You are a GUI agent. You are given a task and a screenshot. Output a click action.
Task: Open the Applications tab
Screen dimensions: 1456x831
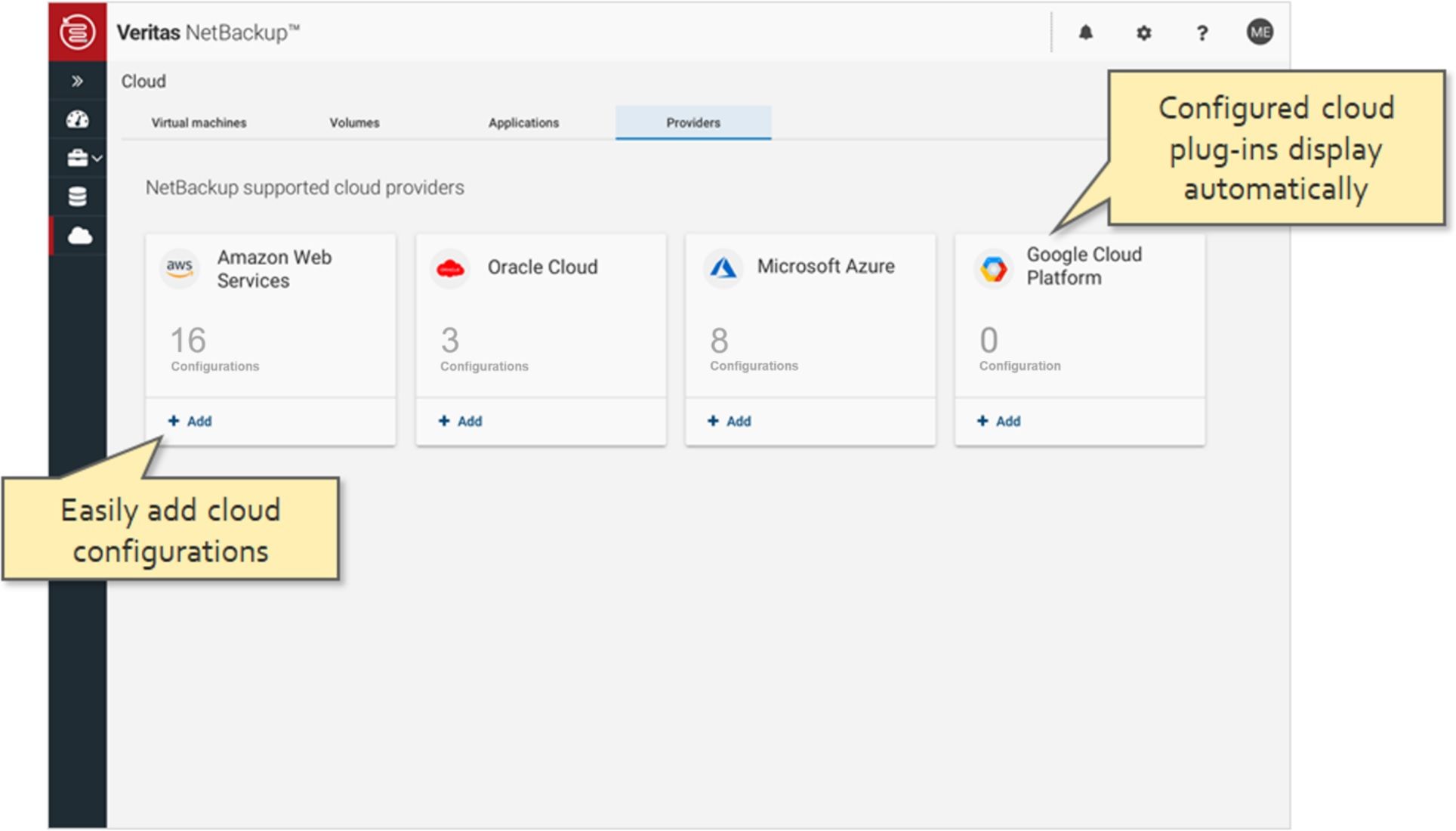point(523,122)
